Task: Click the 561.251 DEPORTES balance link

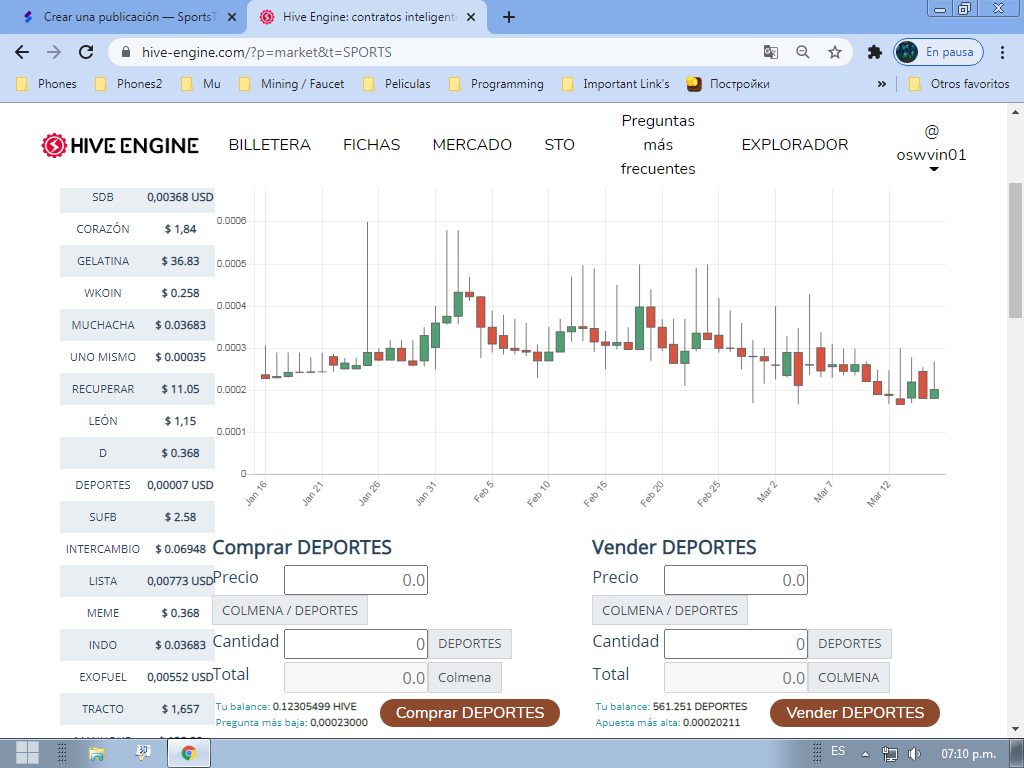Action: click(700, 707)
